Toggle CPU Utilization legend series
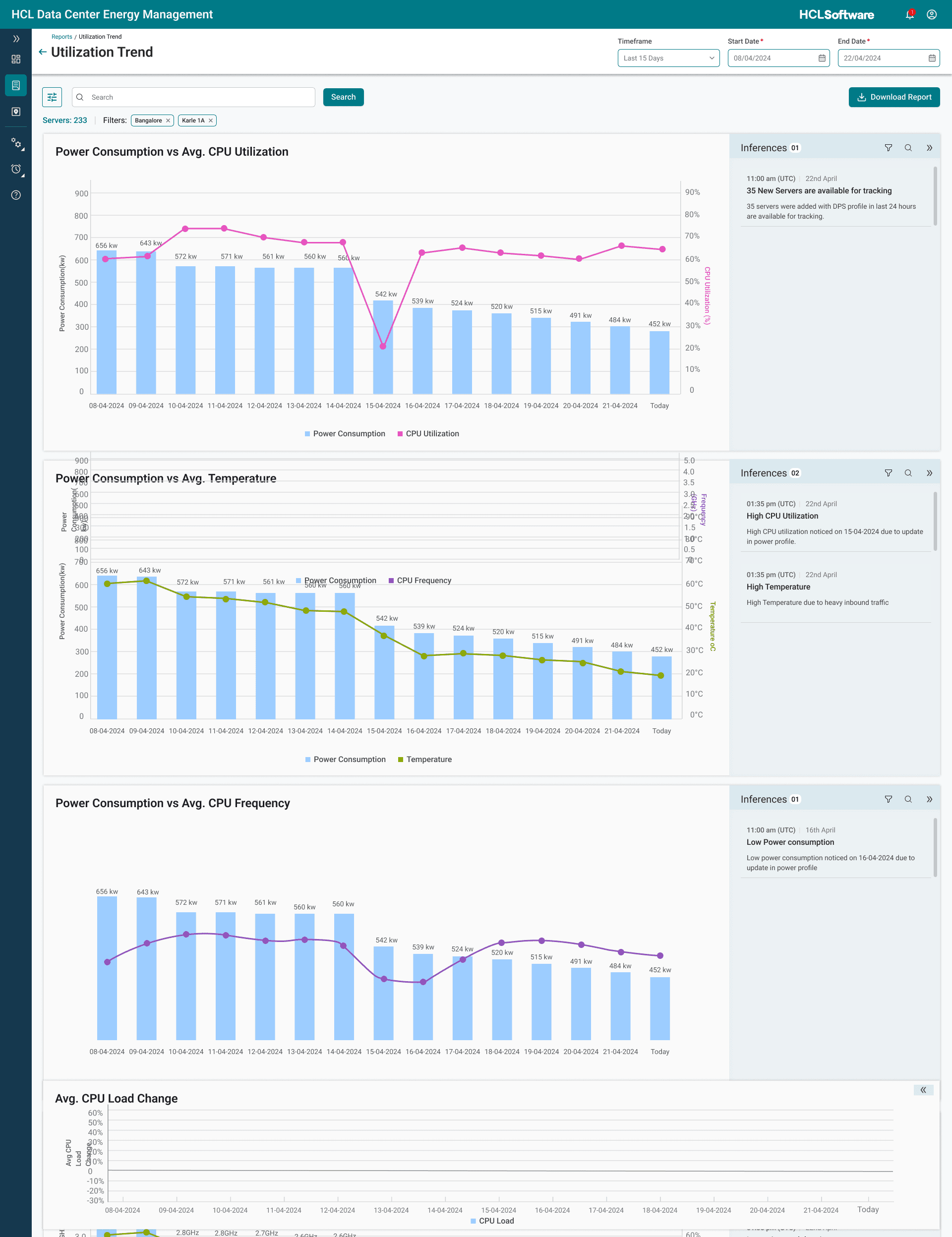The width and height of the screenshot is (952, 1237). (x=428, y=434)
